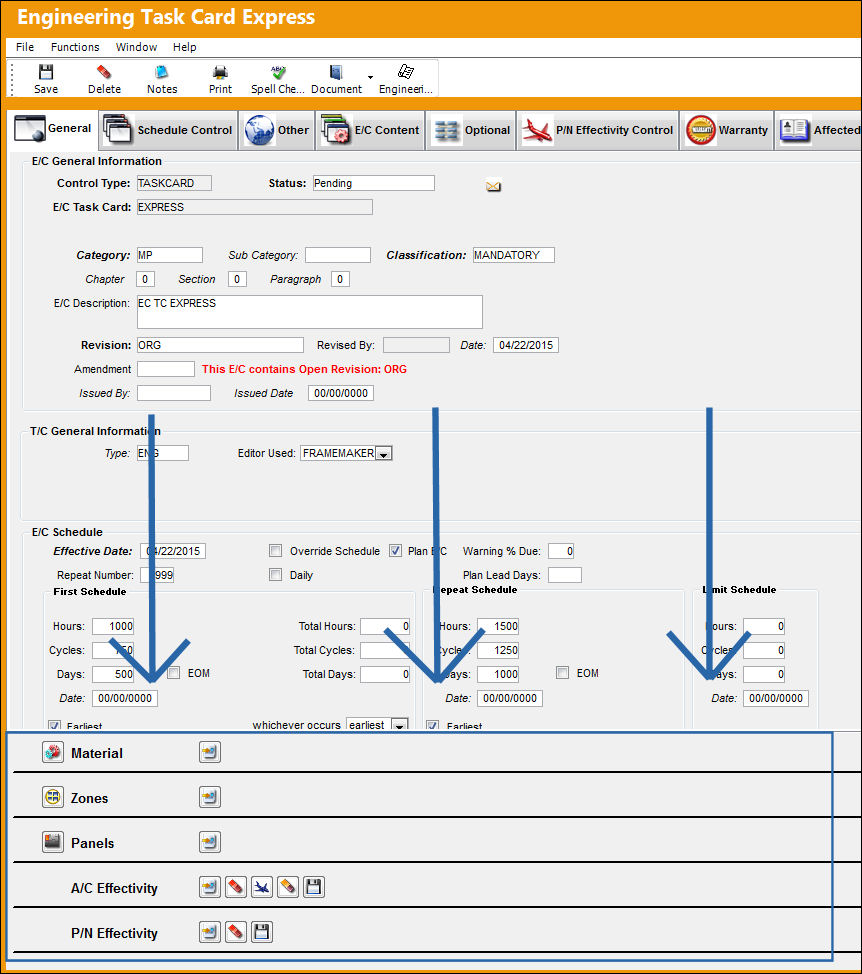Click the Repeat Schedule Hours field showing 1500
862x974 pixels.
pyautogui.click(x=498, y=626)
